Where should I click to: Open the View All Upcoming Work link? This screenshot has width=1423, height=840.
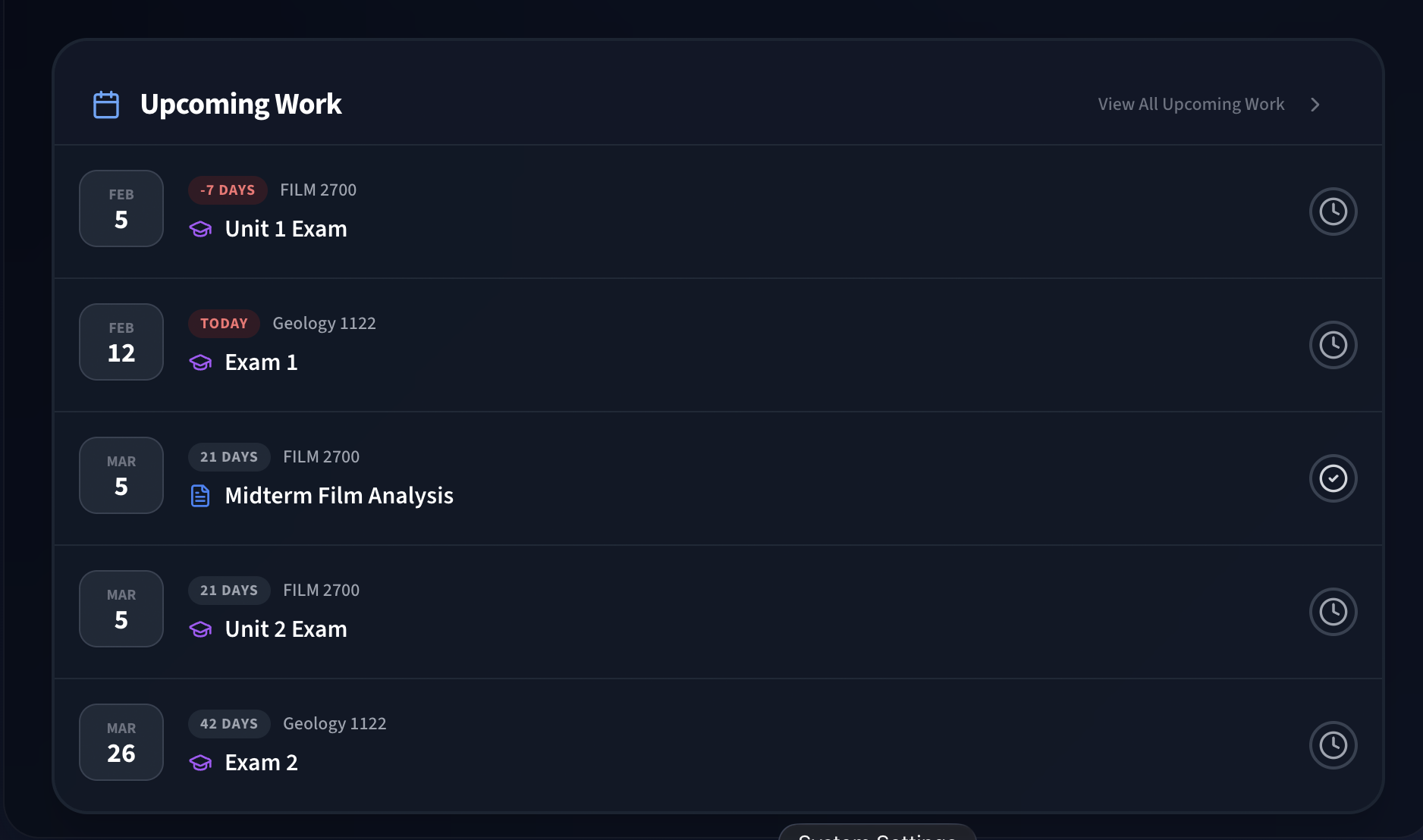(1191, 105)
